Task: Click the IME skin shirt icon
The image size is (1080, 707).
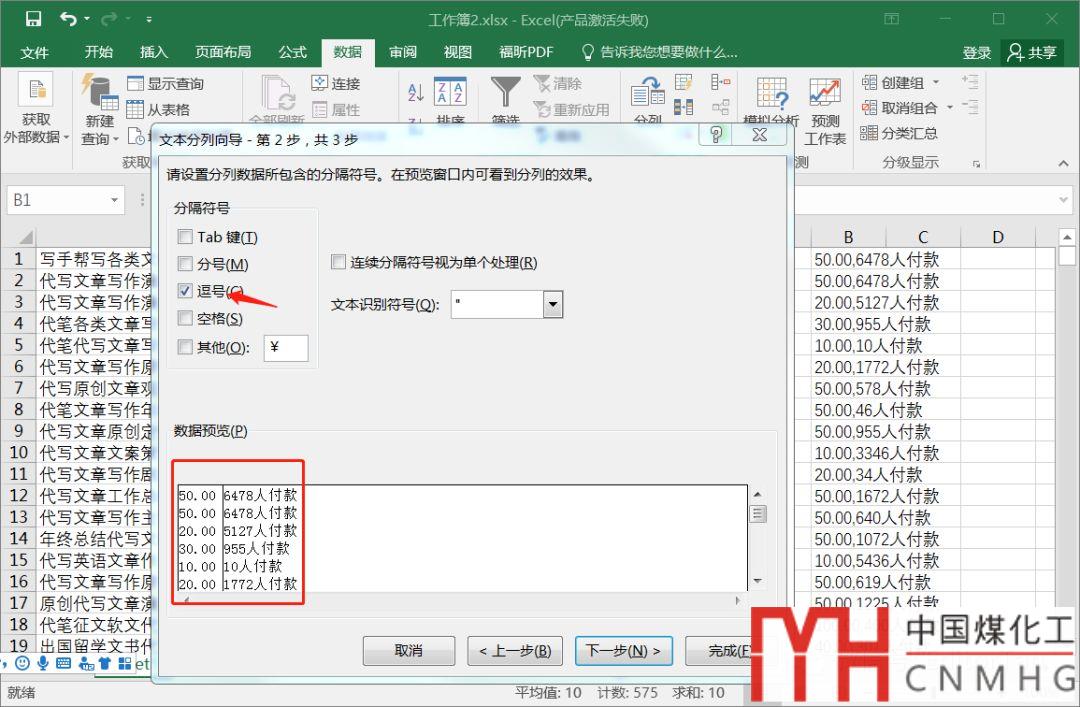Action: (105, 664)
